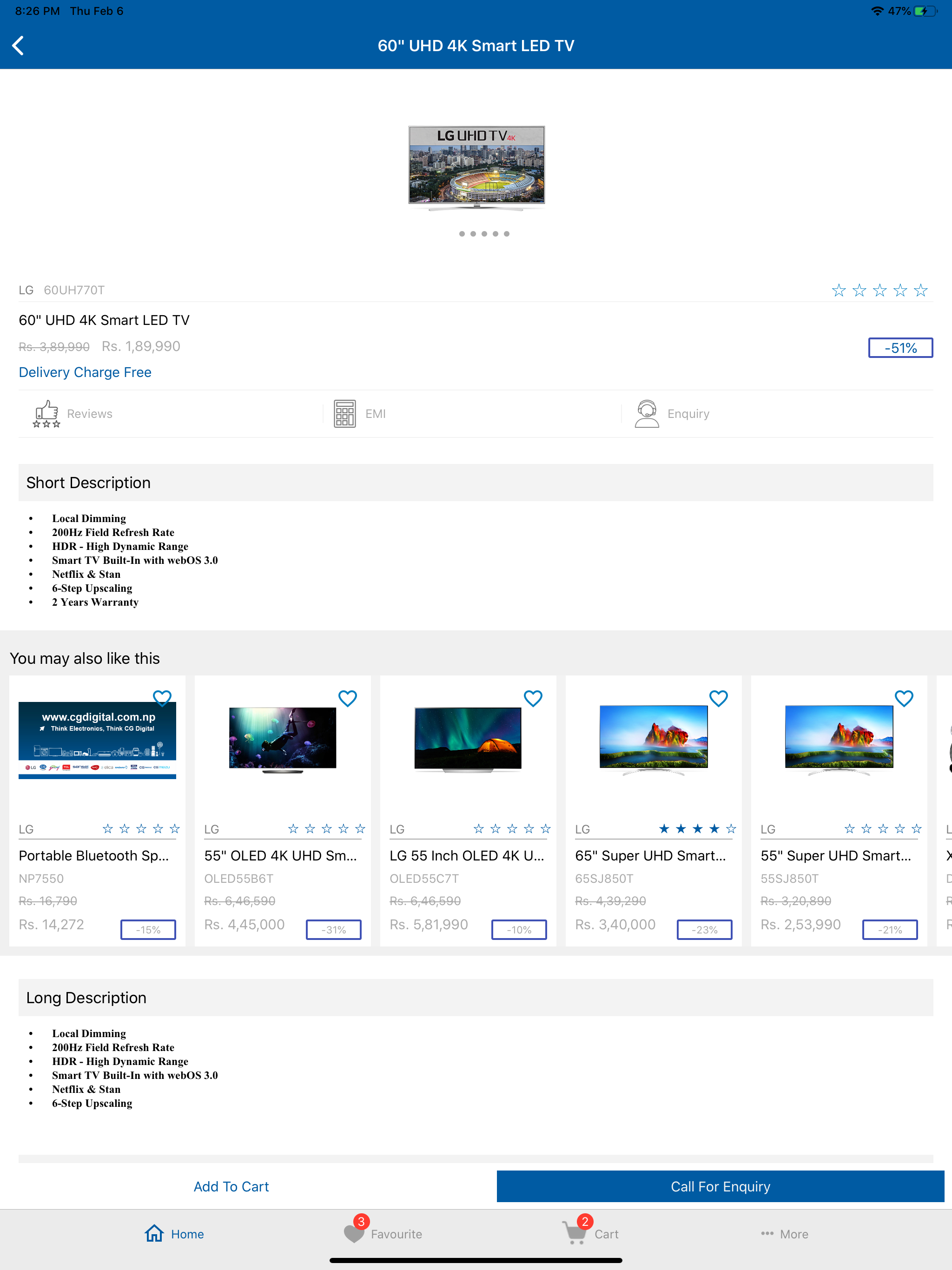The image size is (952, 1270).
Task: Tap Add To Cart button
Action: [231, 1186]
